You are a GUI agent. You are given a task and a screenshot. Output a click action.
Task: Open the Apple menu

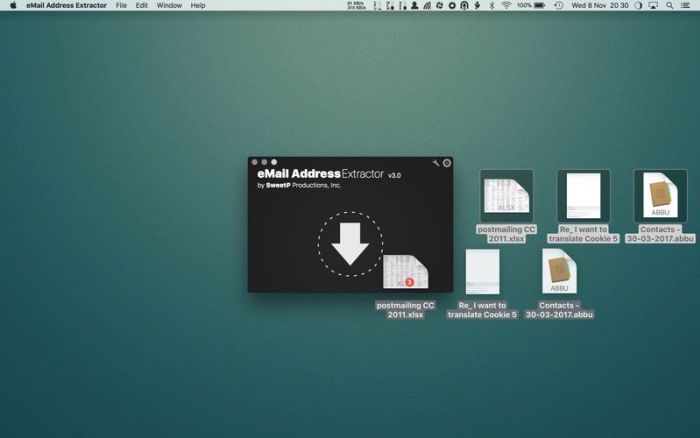13,5
